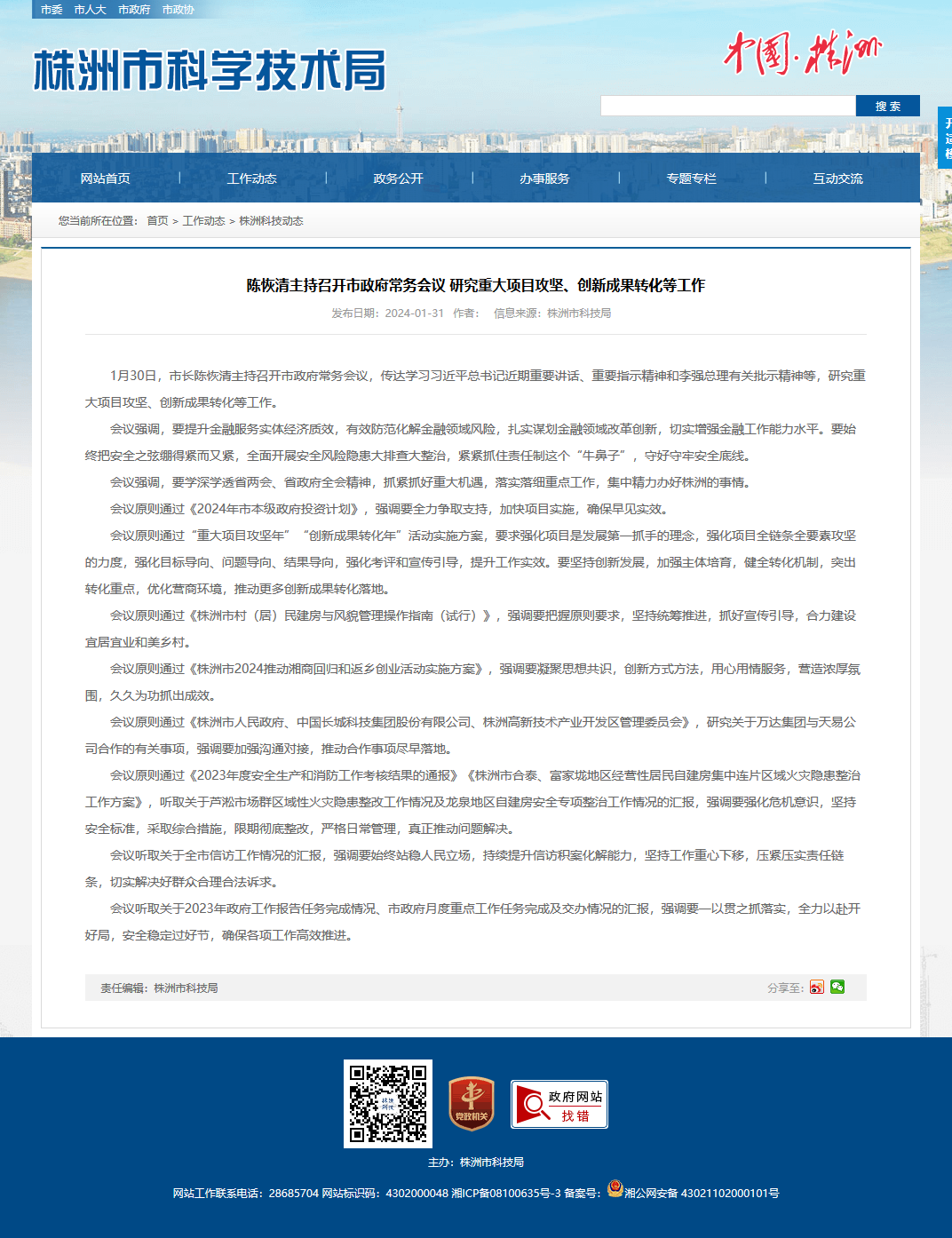952x1238 pixels.
Task: Follow the 市政府 top link
Action: [x=134, y=10]
